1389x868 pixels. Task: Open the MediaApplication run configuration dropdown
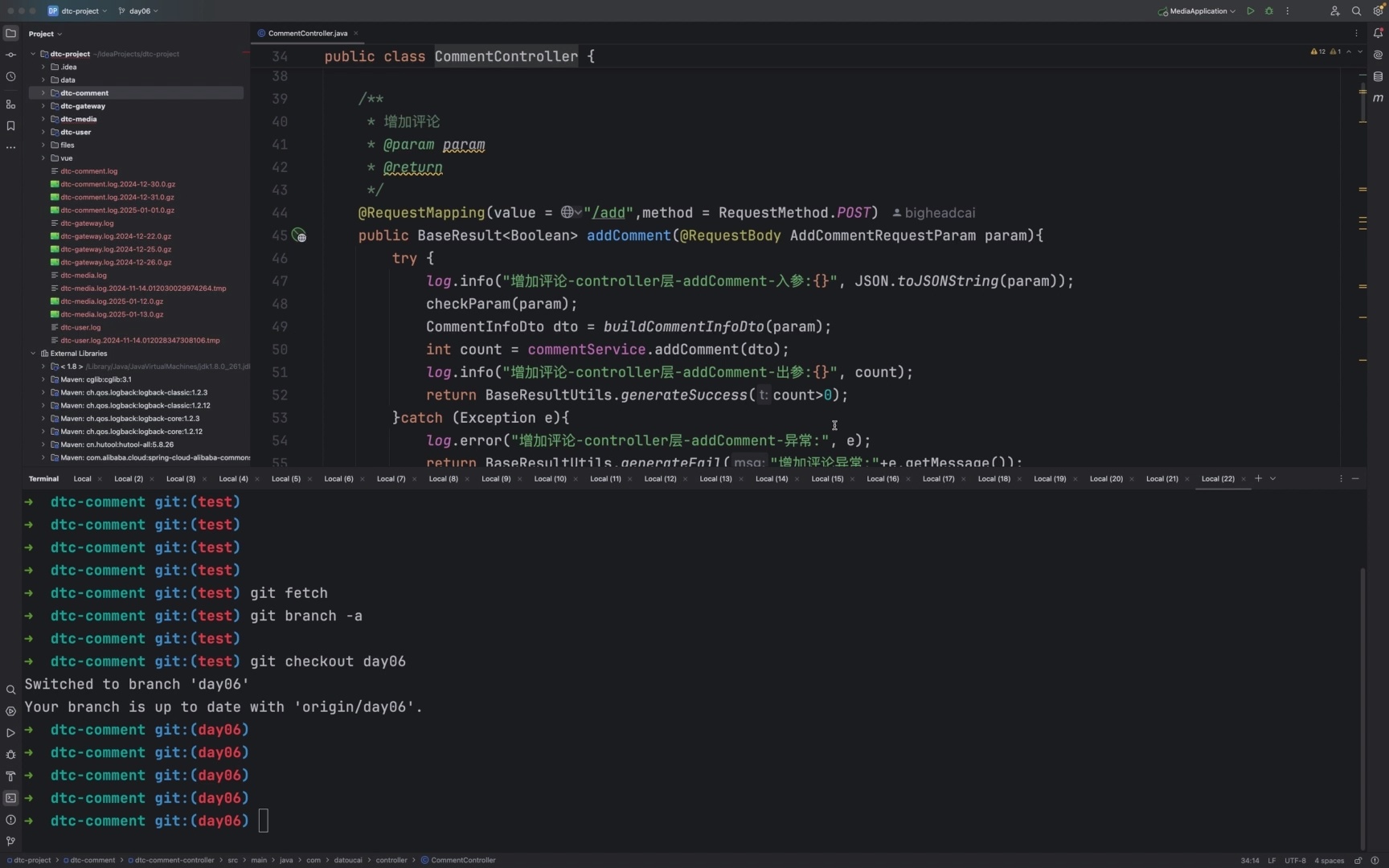tap(1197, 11)
